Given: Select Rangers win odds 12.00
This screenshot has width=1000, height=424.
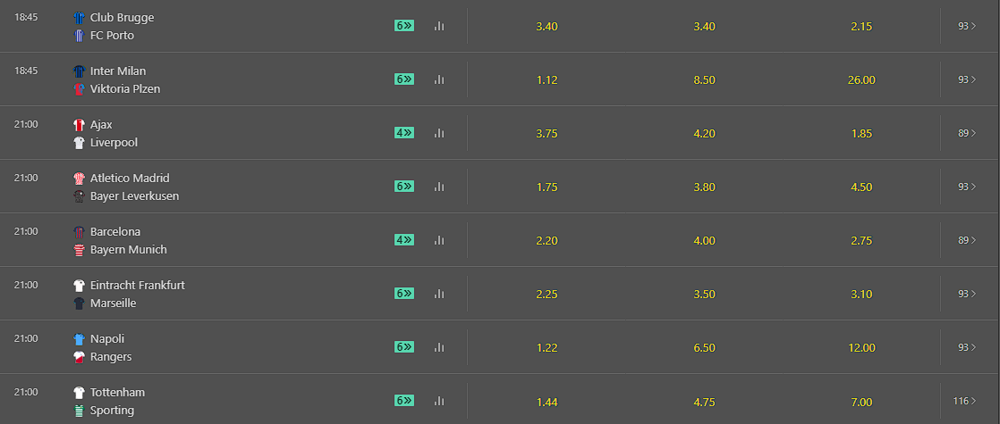Looking at the screenshot, I should 861,348.
